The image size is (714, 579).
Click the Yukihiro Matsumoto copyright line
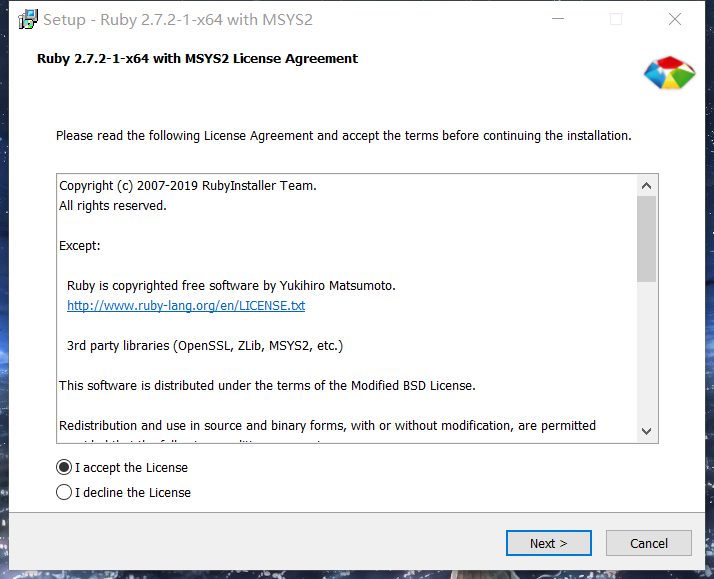click(231, 286)
